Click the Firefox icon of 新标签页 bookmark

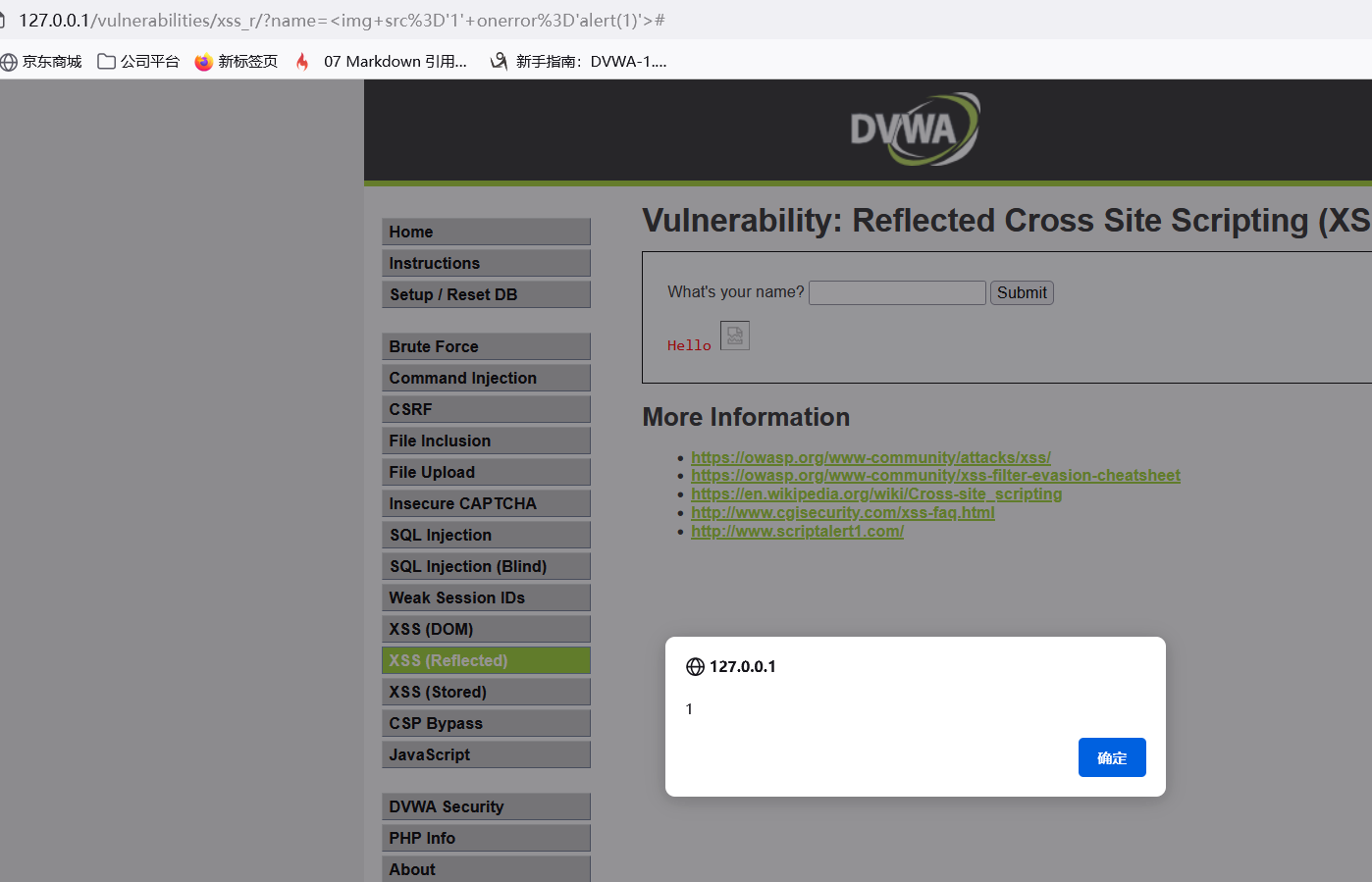203,62
